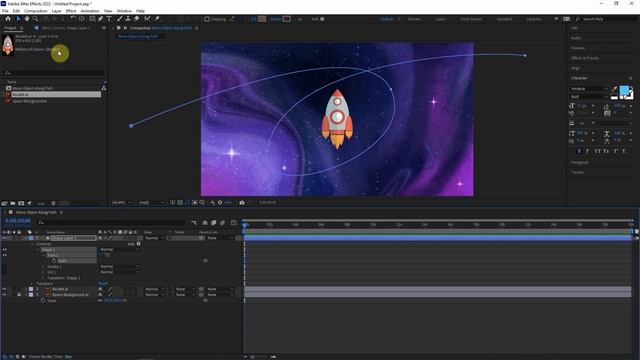Enable motion blur icon in timeline header
Image resolution: width=640 pixels, height=360 pixels.
(x=222, y=222)
